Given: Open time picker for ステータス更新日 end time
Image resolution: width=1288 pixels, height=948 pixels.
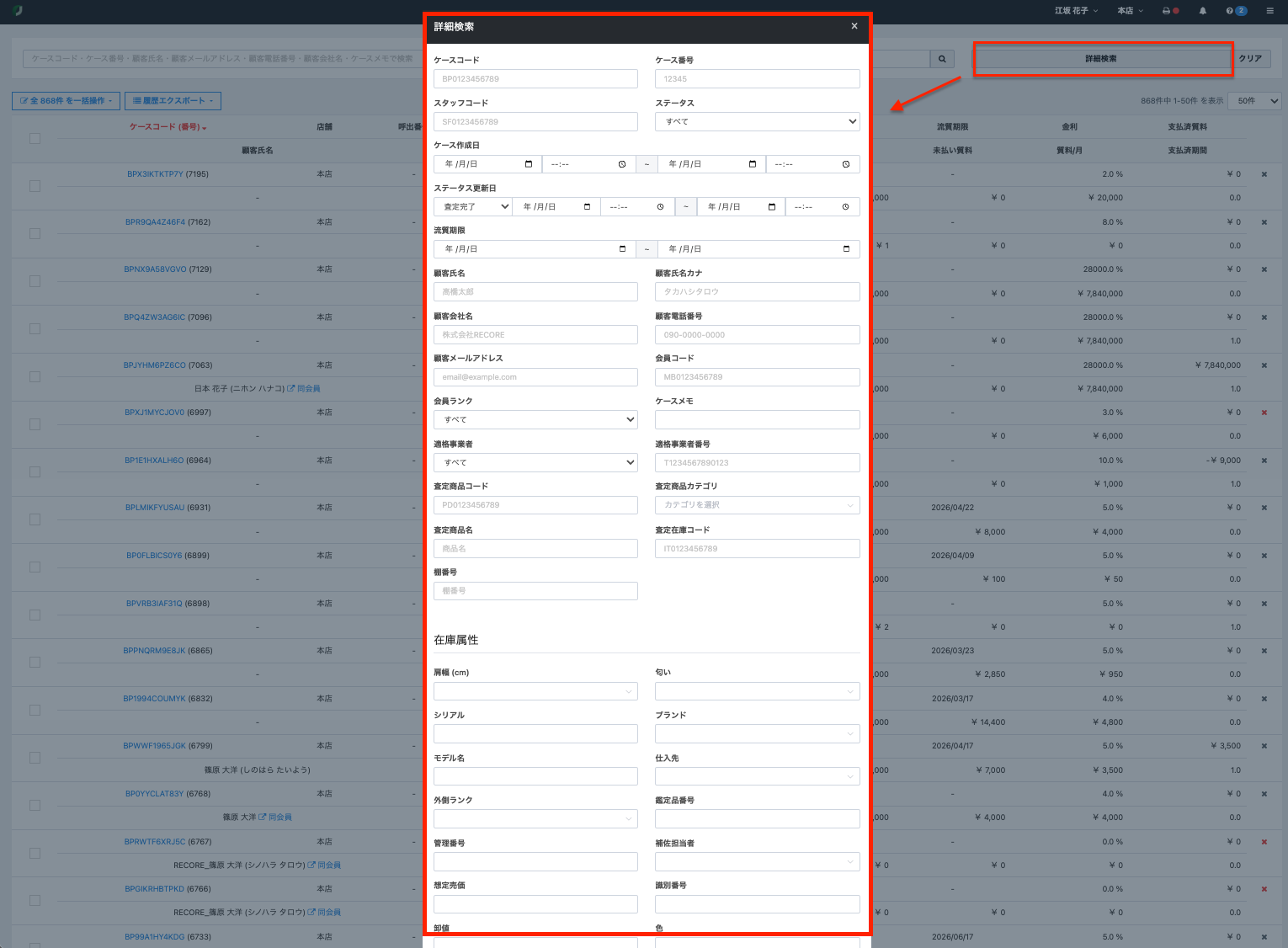Looking at the screenshot, I should click(846, 207).
